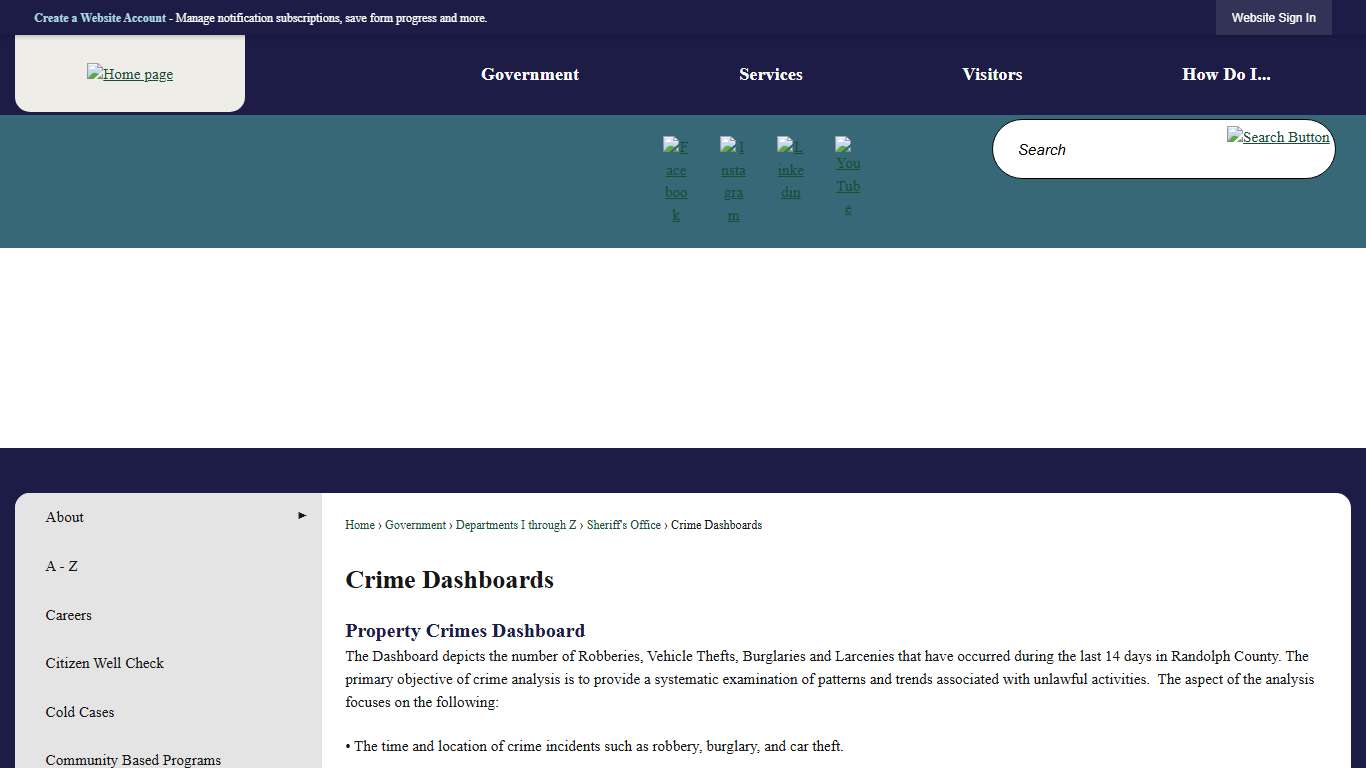Screen dimensions: 1366x768
Task: Open the Visitors navigation menu
Action: (992, 74)
